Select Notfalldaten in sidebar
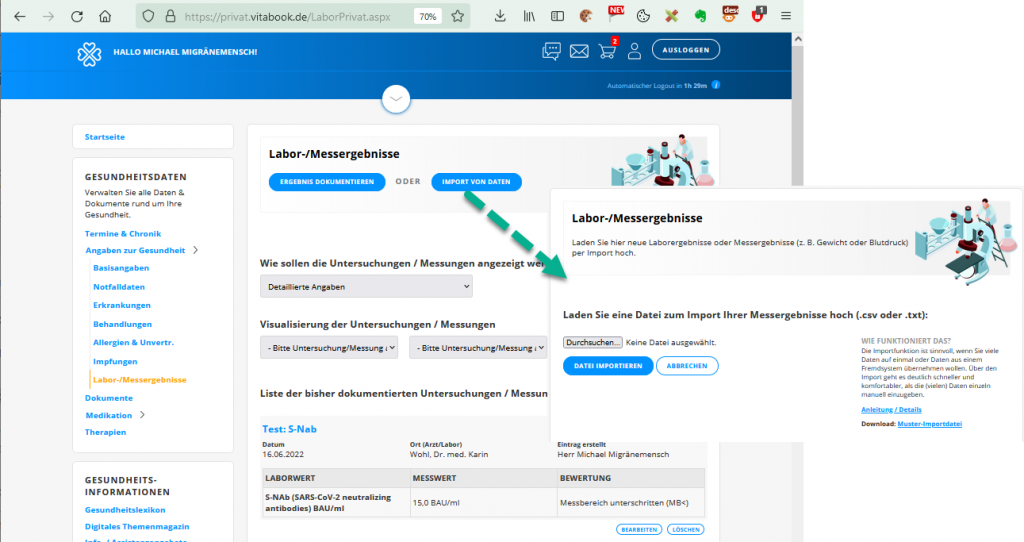 pos(119,287)
